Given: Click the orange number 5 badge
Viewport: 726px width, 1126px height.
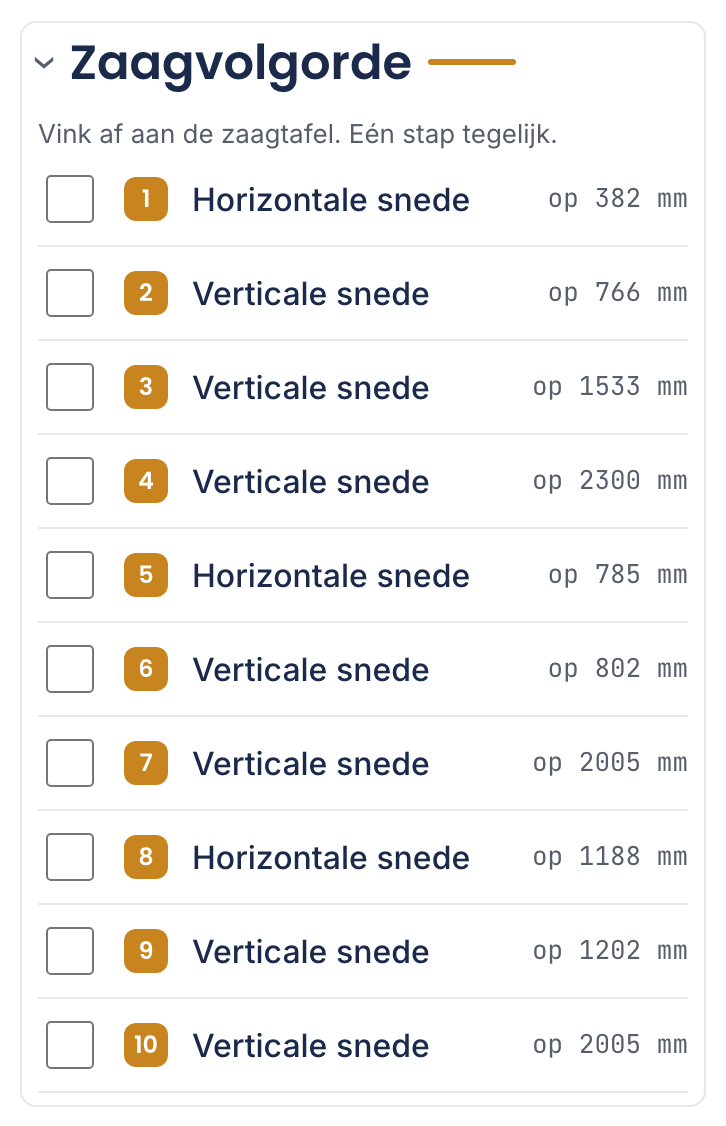Looking at the screenshot, I should point(146,575).
